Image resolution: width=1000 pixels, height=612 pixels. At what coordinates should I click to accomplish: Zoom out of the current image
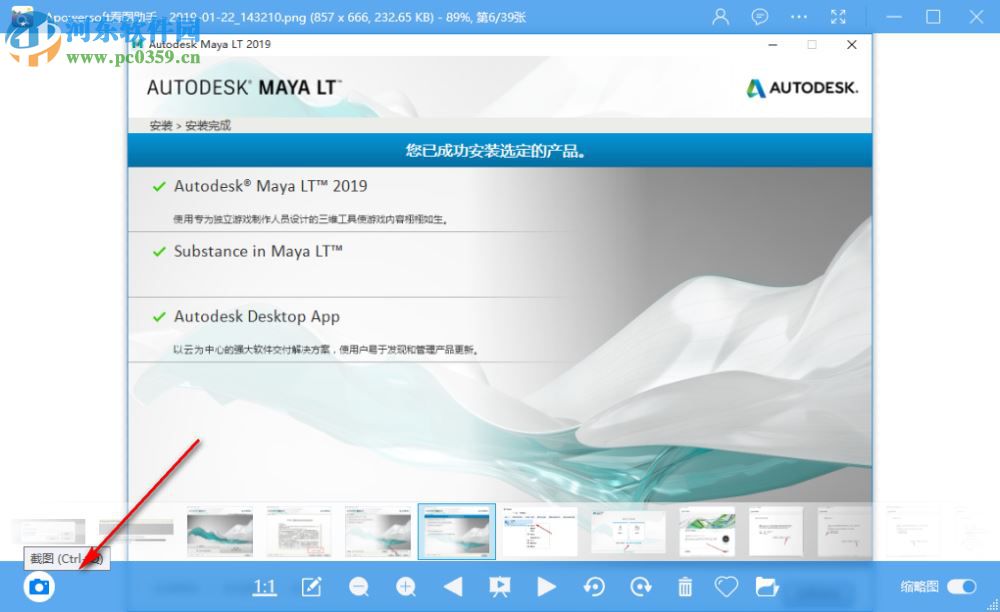(359, 586)
